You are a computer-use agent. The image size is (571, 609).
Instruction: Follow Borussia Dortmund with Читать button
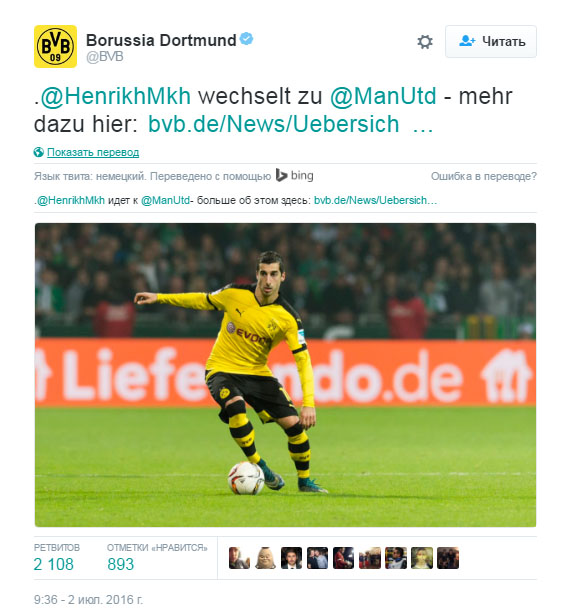(x=491, y=42)
